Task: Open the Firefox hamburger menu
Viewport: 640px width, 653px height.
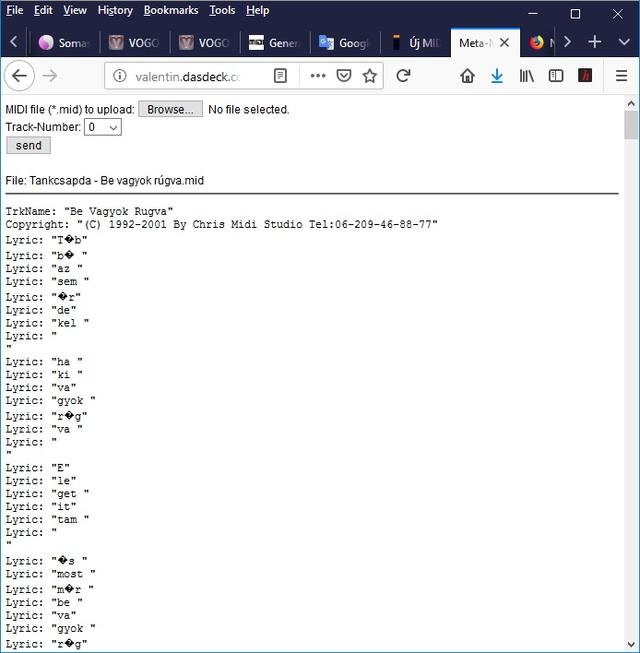Action: [620, 76]
